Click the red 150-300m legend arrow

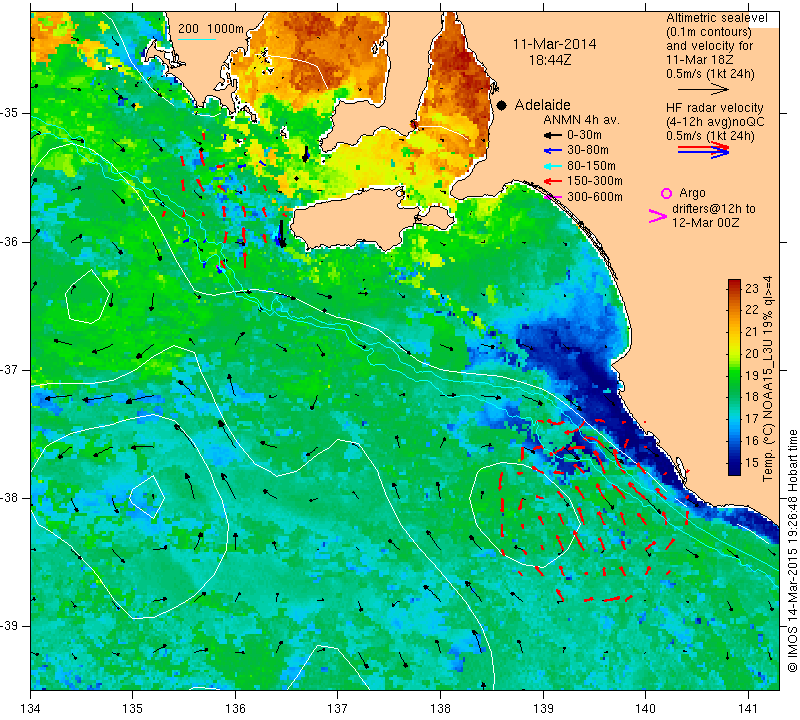pyautogui.click(x=552, y=181)
